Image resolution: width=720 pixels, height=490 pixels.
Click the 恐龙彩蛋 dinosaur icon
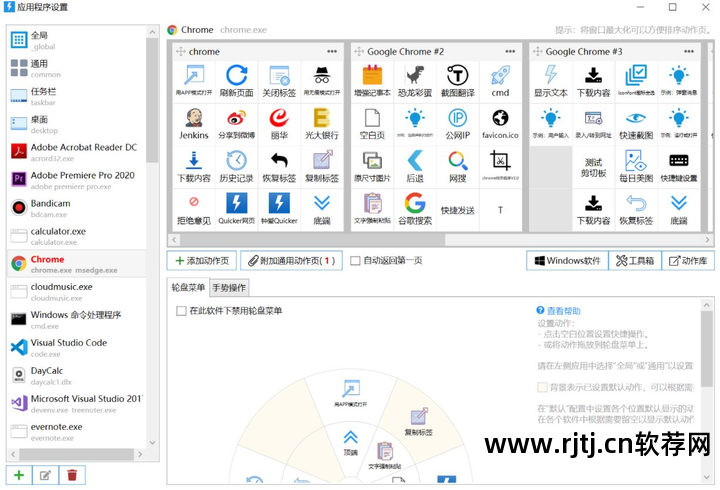pos(415,75)
